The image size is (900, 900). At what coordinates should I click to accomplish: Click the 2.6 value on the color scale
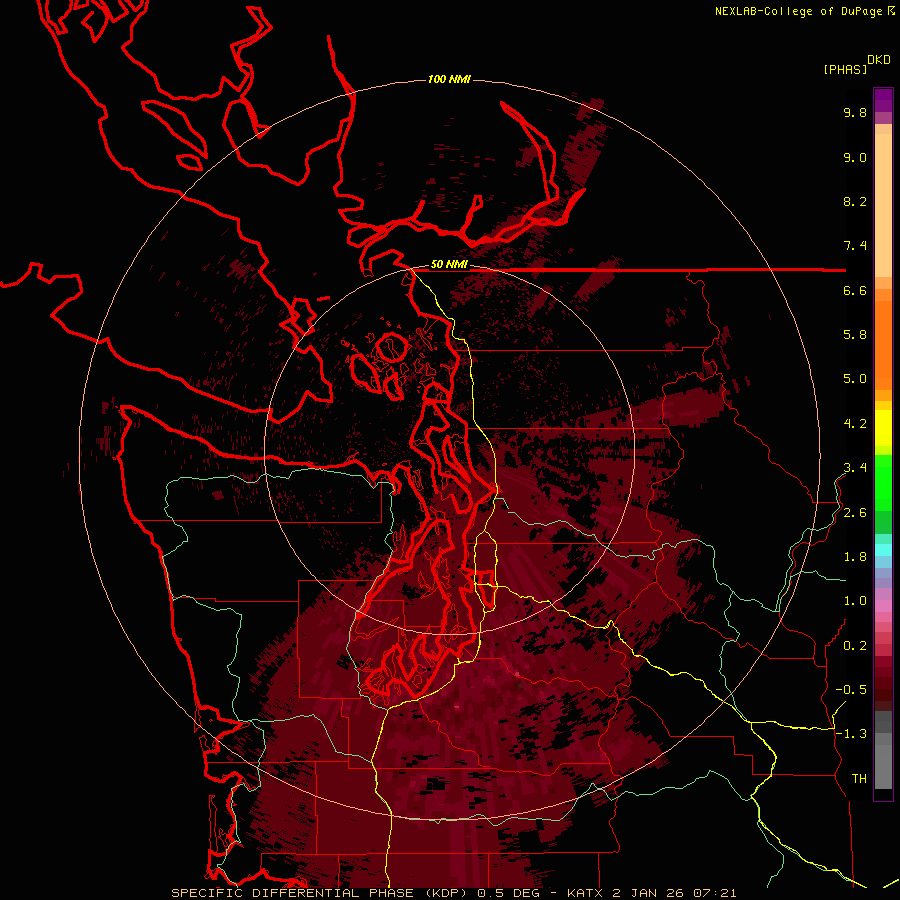click(x=855, y=513)
